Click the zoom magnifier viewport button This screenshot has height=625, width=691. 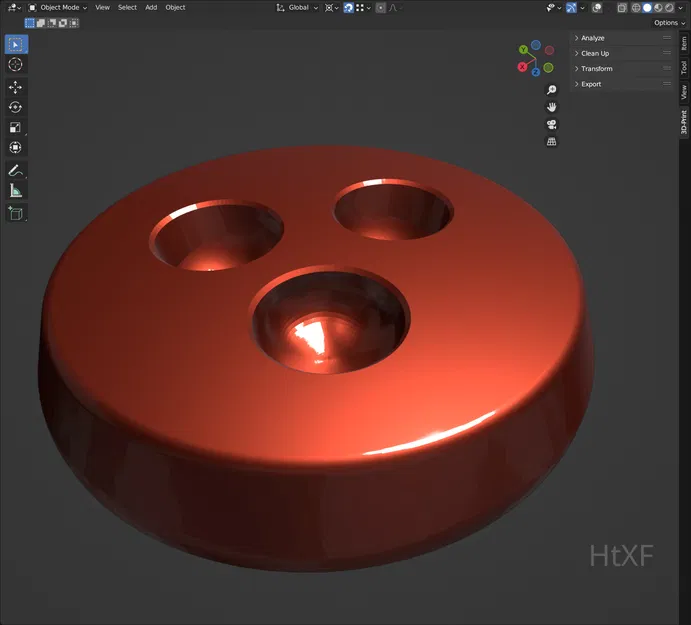tap(551, 90)
